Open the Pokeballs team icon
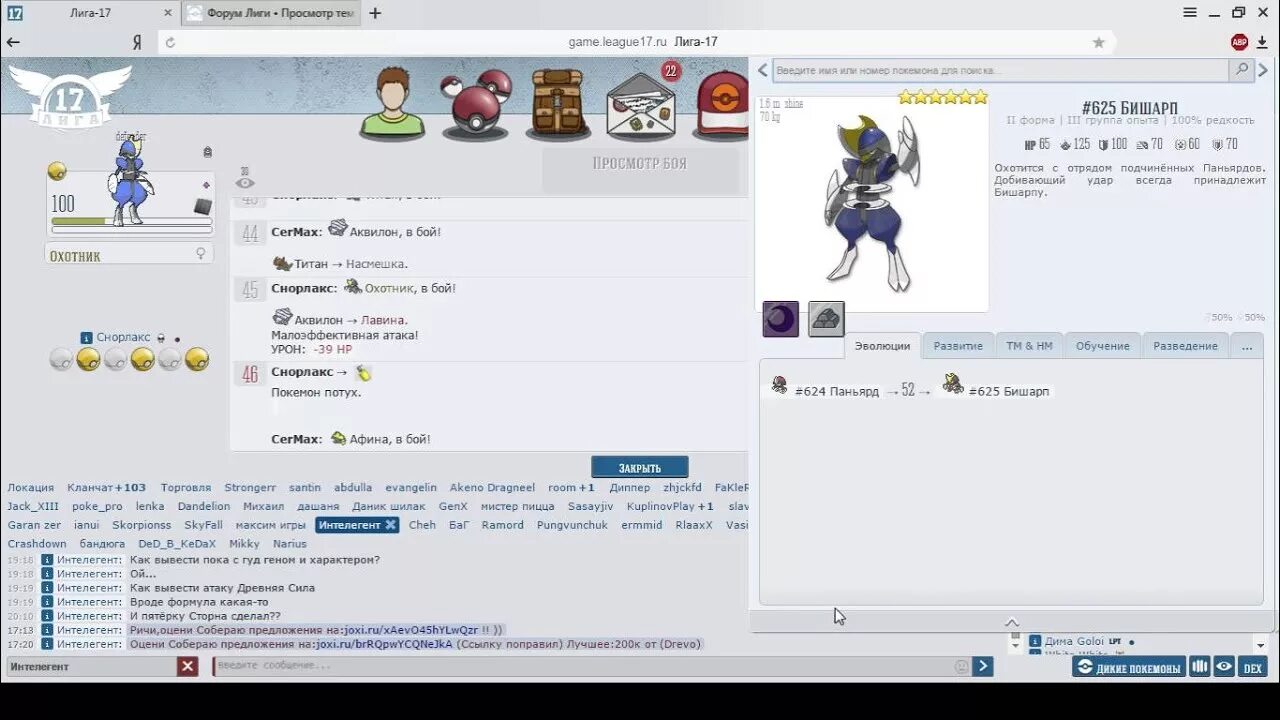This screenshot has height=720, width=1280. (x=476, y=103)
